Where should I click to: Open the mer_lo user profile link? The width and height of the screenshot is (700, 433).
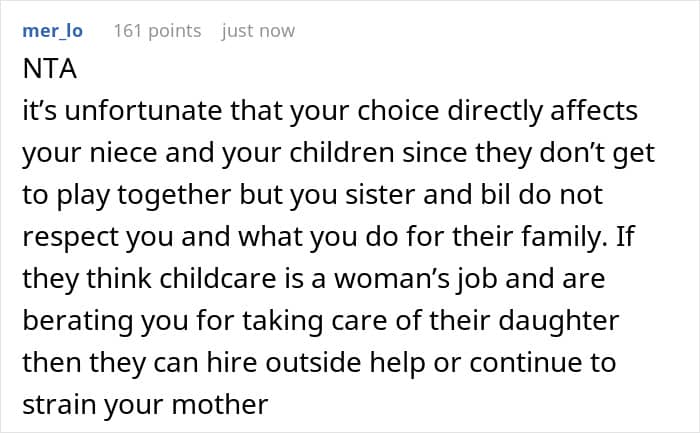pyautogui.click(x=53, y=31)
